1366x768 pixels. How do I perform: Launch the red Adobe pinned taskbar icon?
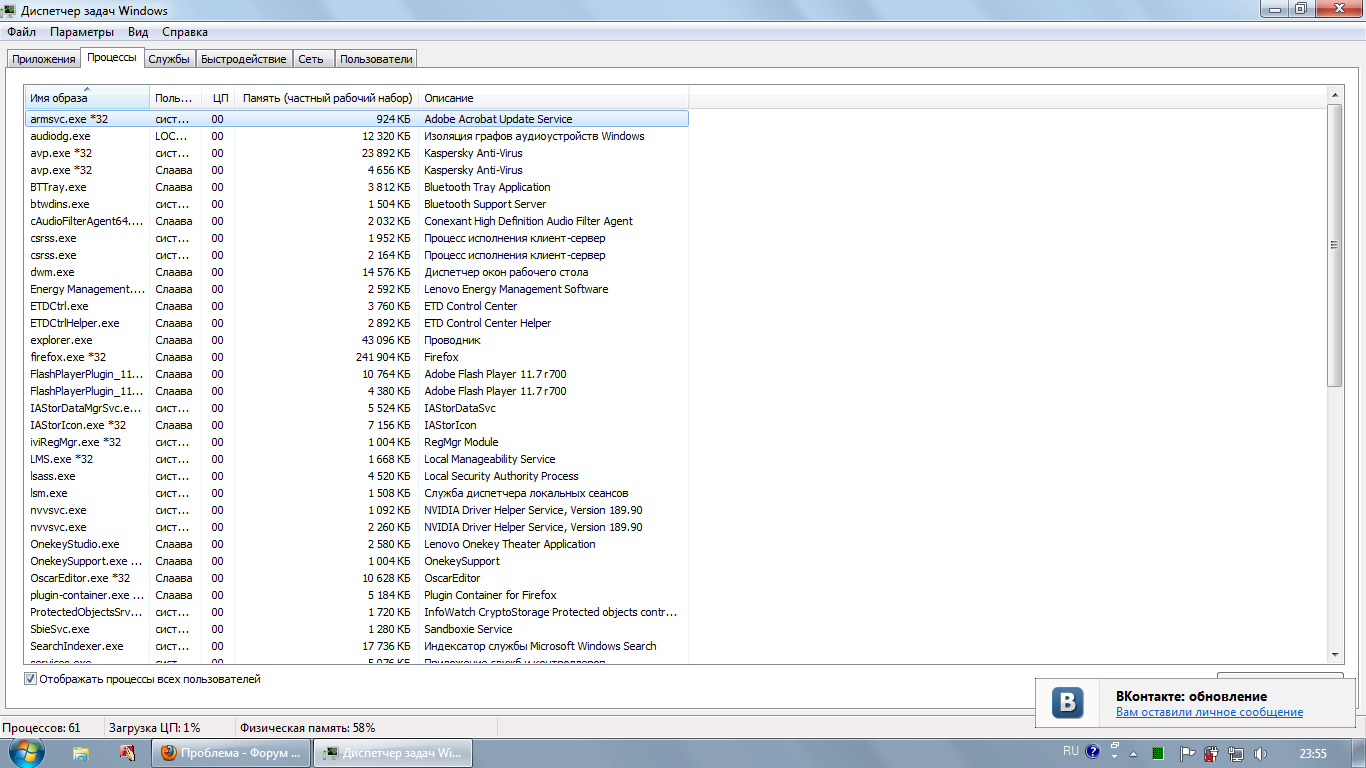pyautogui.click(x=127, y=753)
